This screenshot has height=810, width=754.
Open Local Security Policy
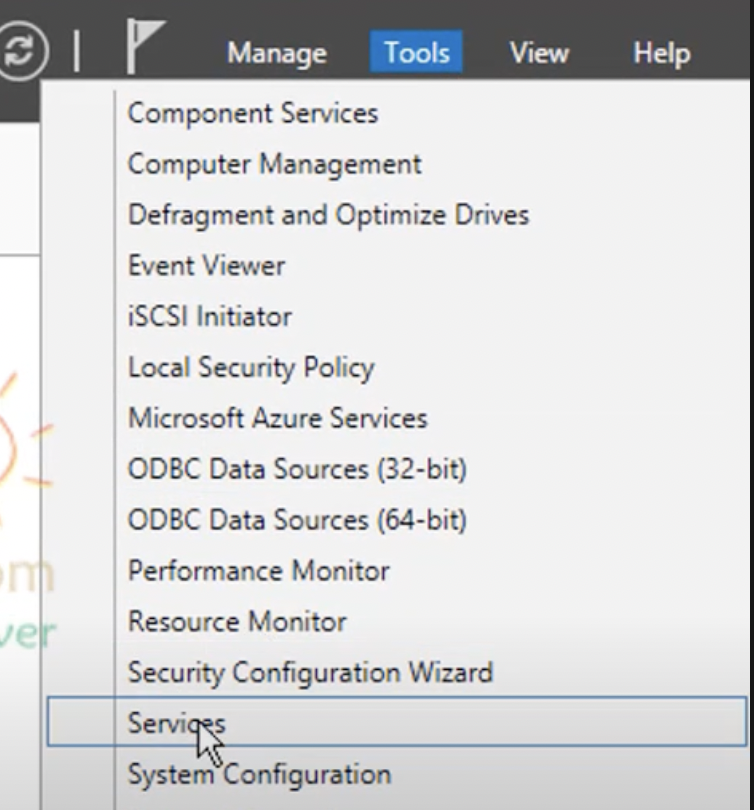pos(250,367)
